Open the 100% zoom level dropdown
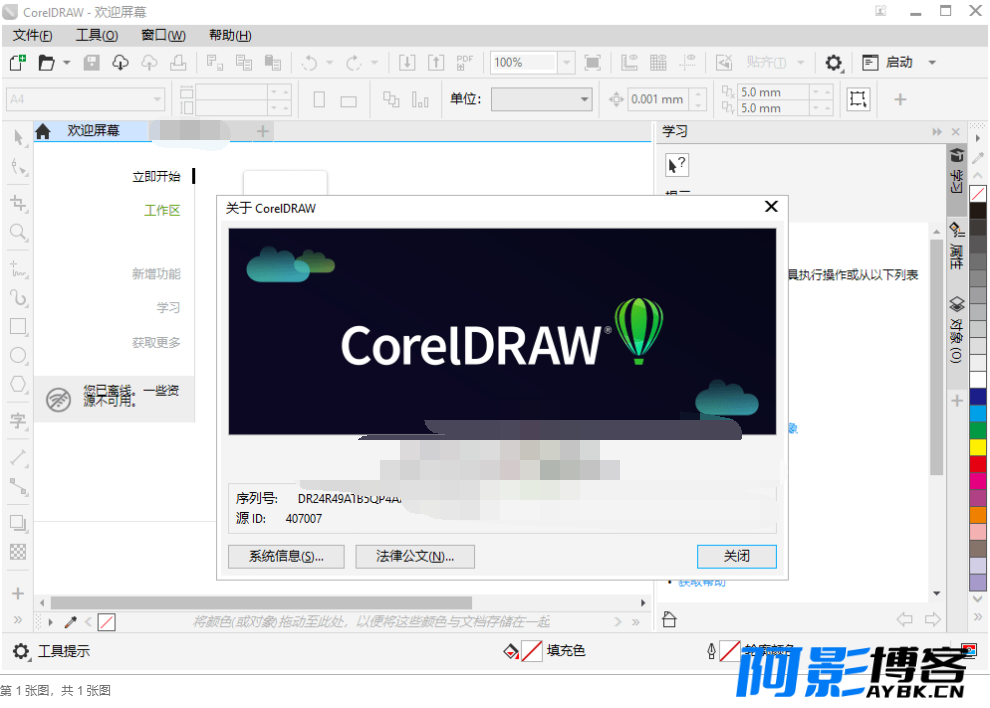 pos(566,63)
